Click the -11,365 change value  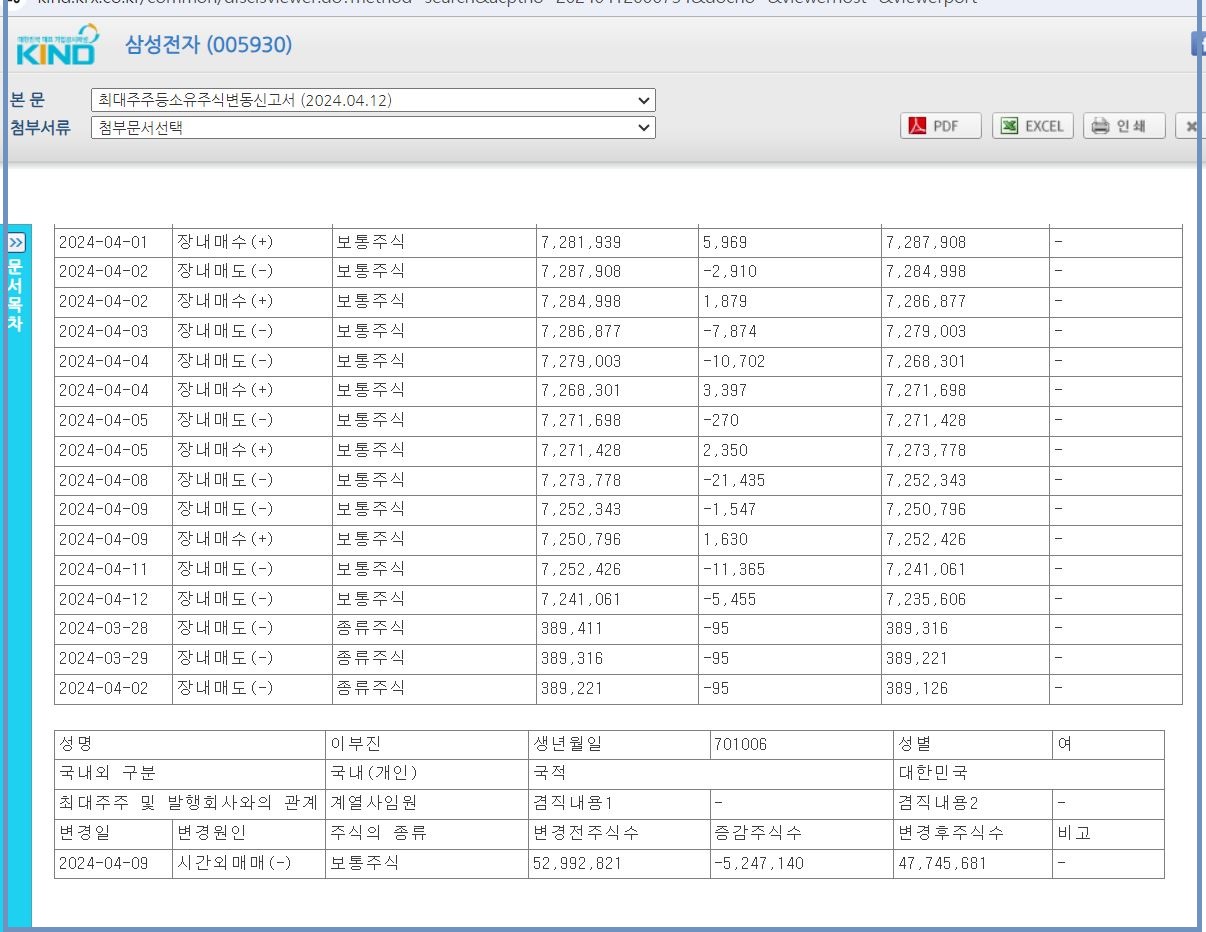(734, 569)
